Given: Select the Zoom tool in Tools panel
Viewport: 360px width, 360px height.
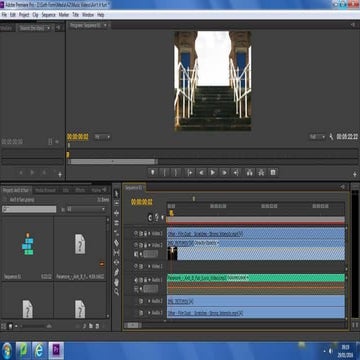Looking at the screenshot, I should click(x=117, y=292).
